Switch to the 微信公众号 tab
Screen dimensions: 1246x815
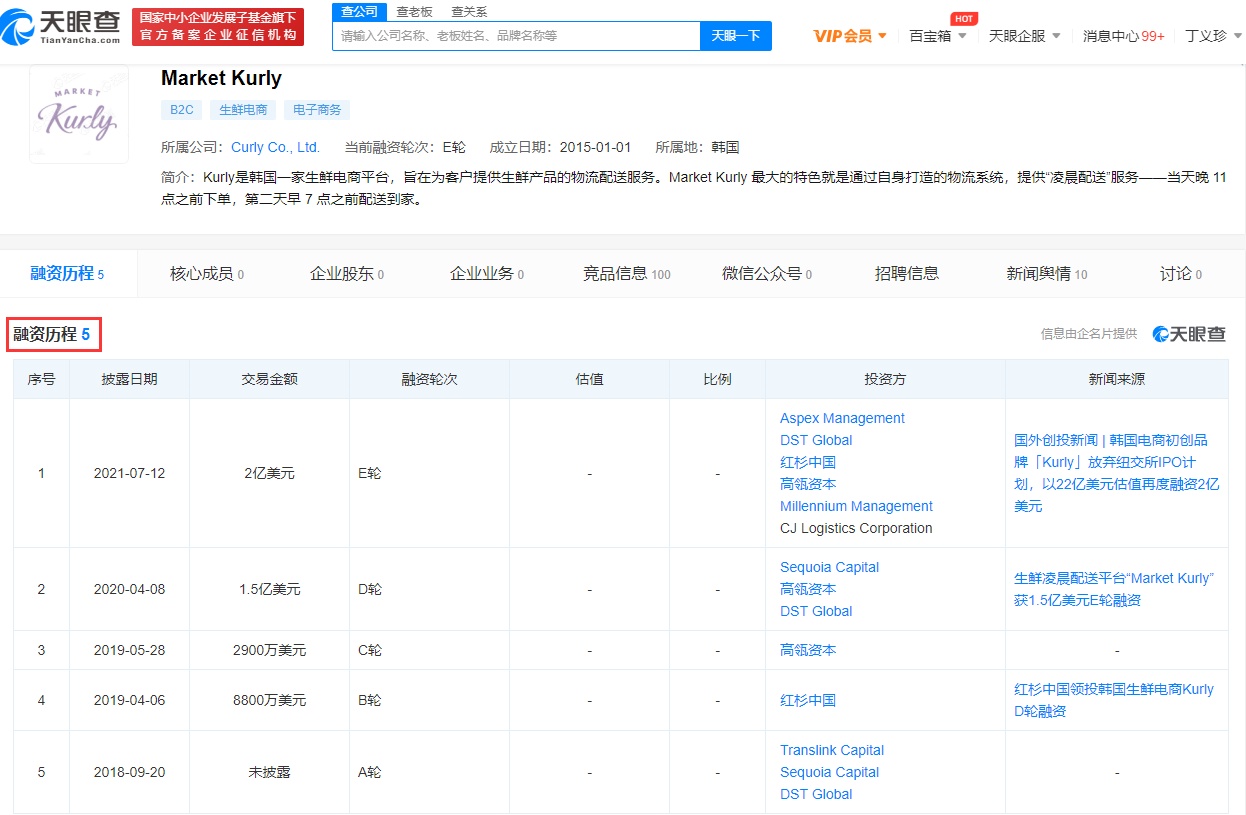point(767,274)
